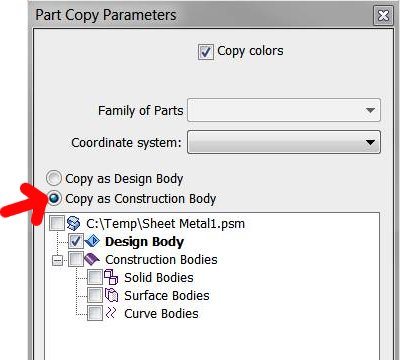
Task: Open the Coordinate system dropdown
Action: [284, 142]
